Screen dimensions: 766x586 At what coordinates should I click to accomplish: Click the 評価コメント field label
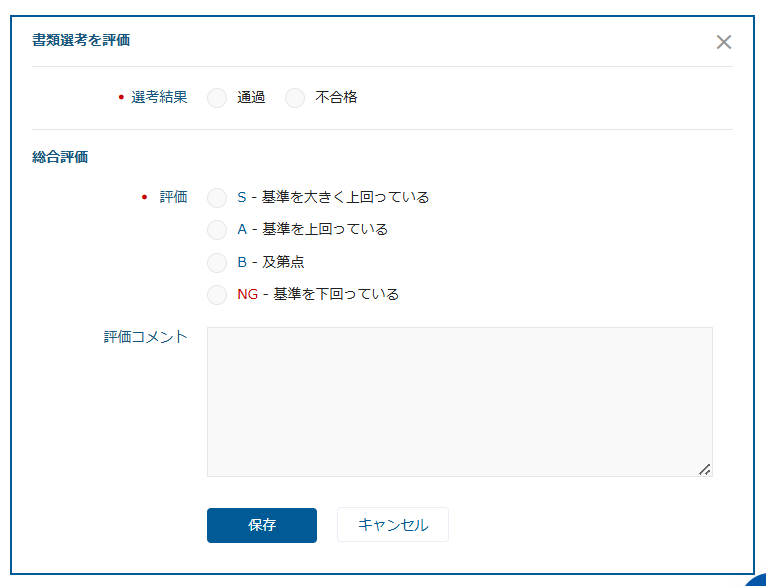(145, 337)
